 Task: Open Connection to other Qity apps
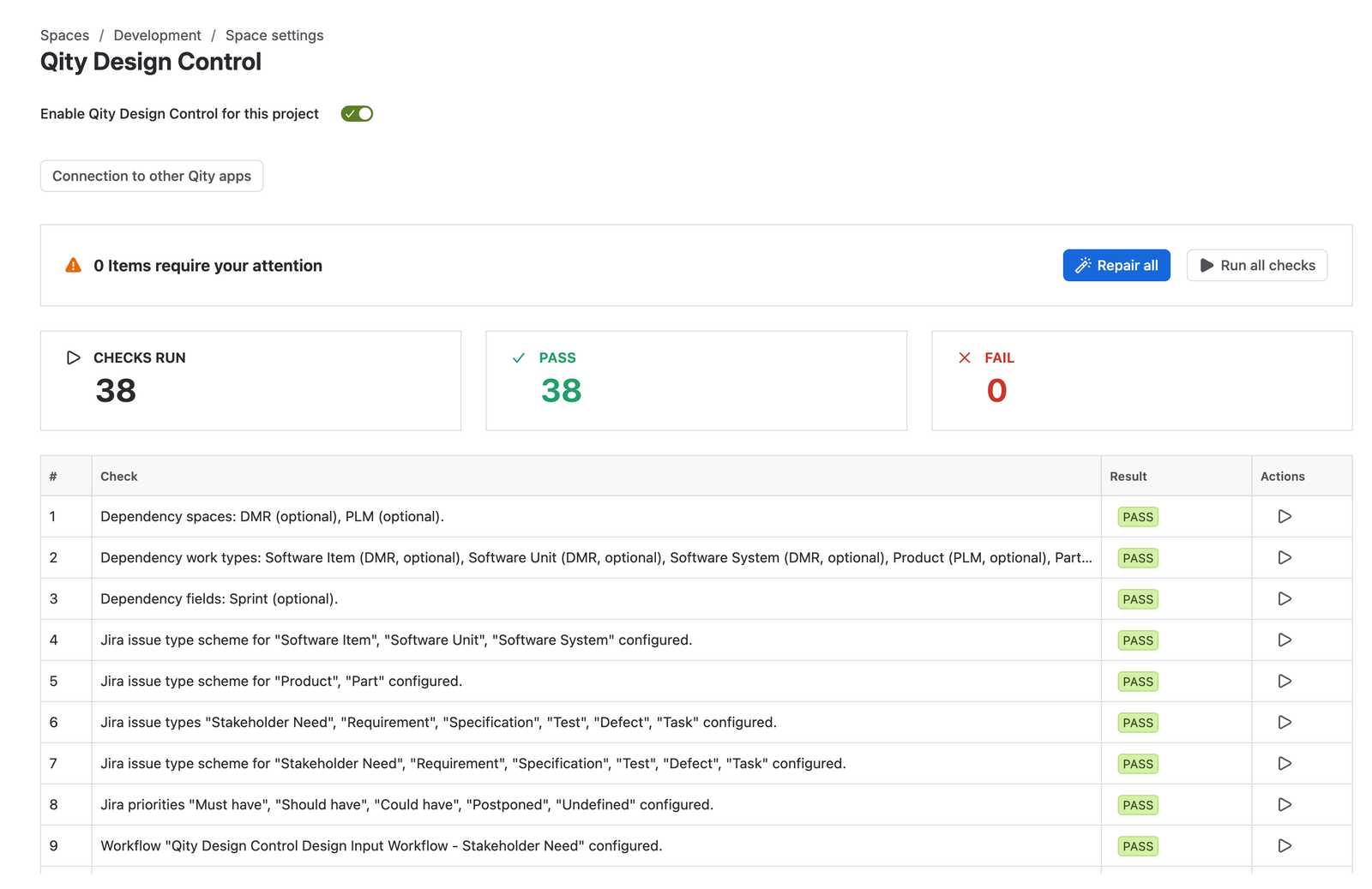click(152, 176)
